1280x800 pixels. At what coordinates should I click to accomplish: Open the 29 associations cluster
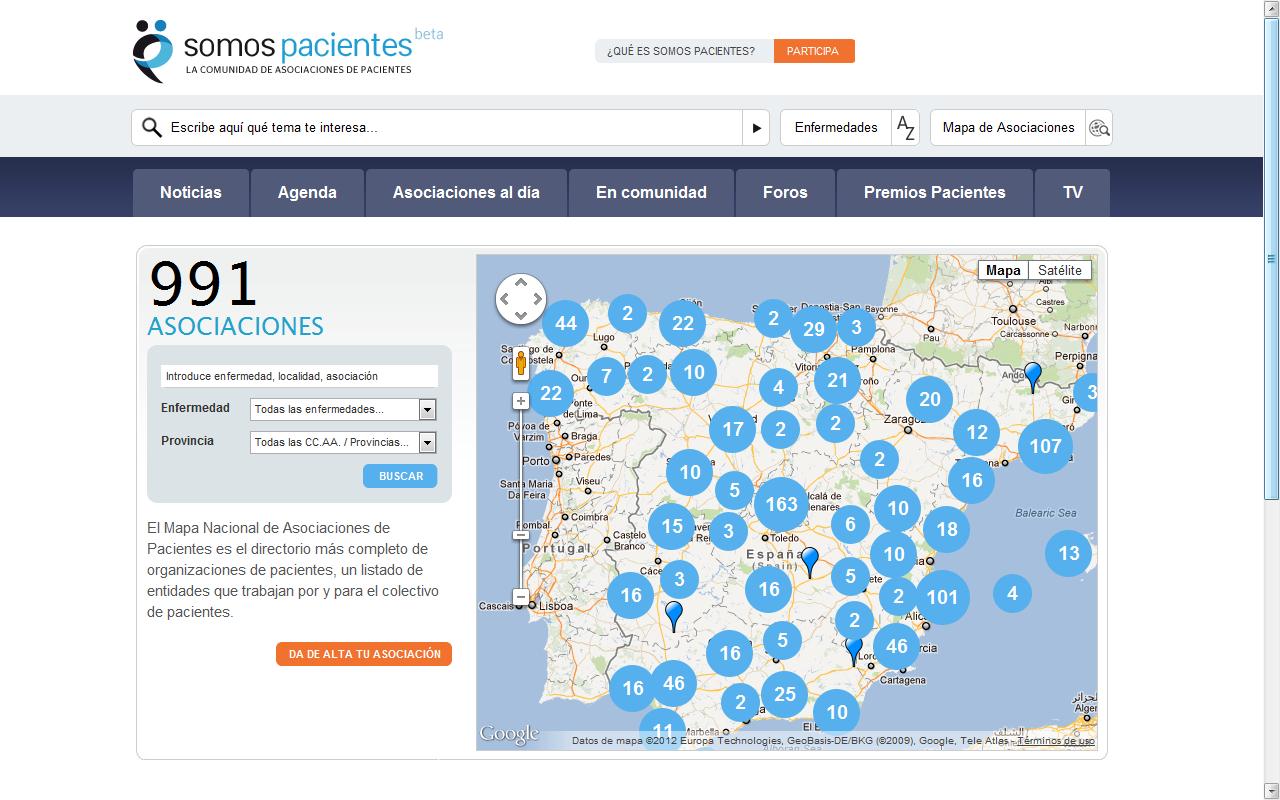(x=813, y=329)
